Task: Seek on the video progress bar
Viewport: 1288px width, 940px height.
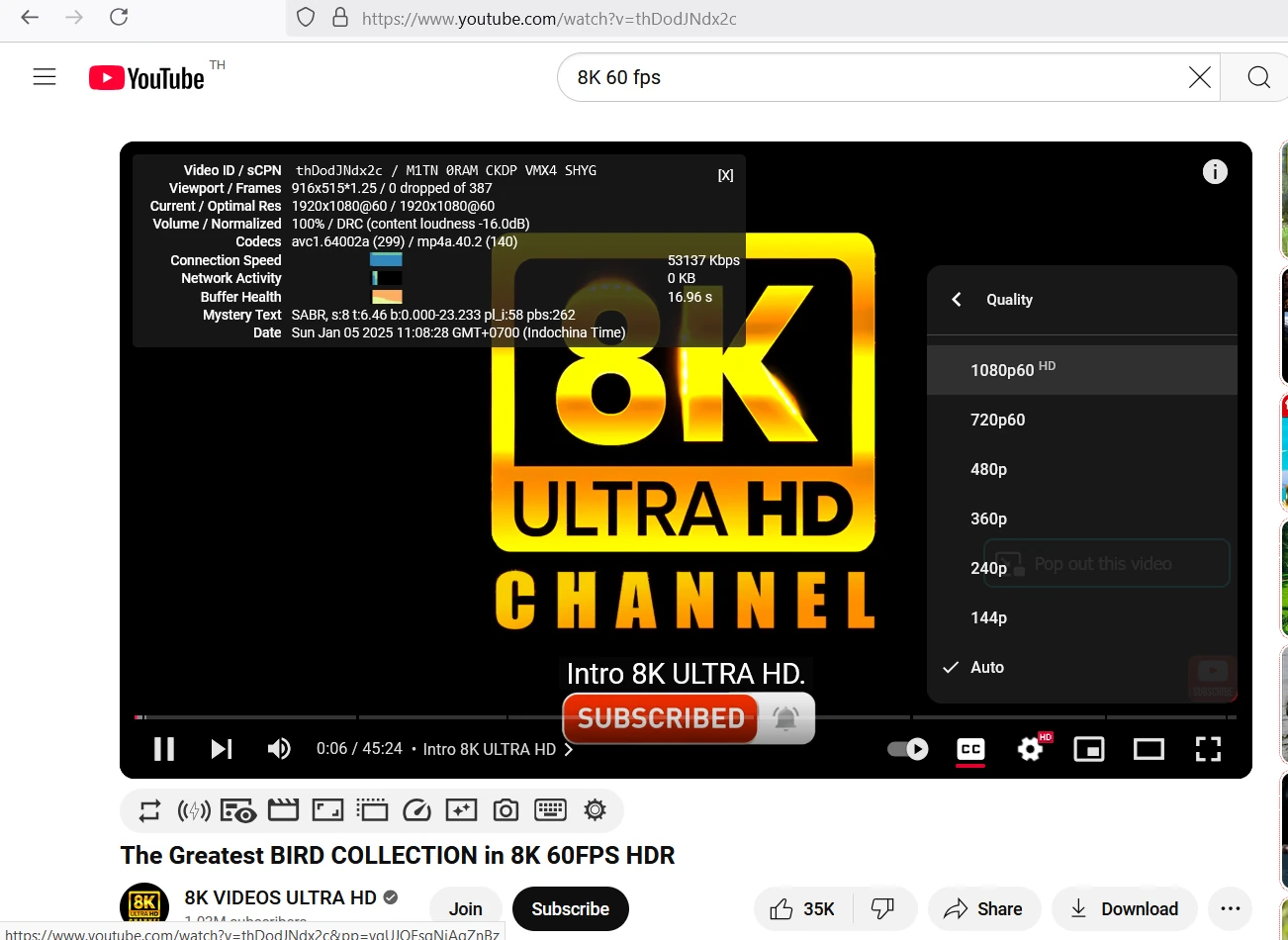Action: 686,716
